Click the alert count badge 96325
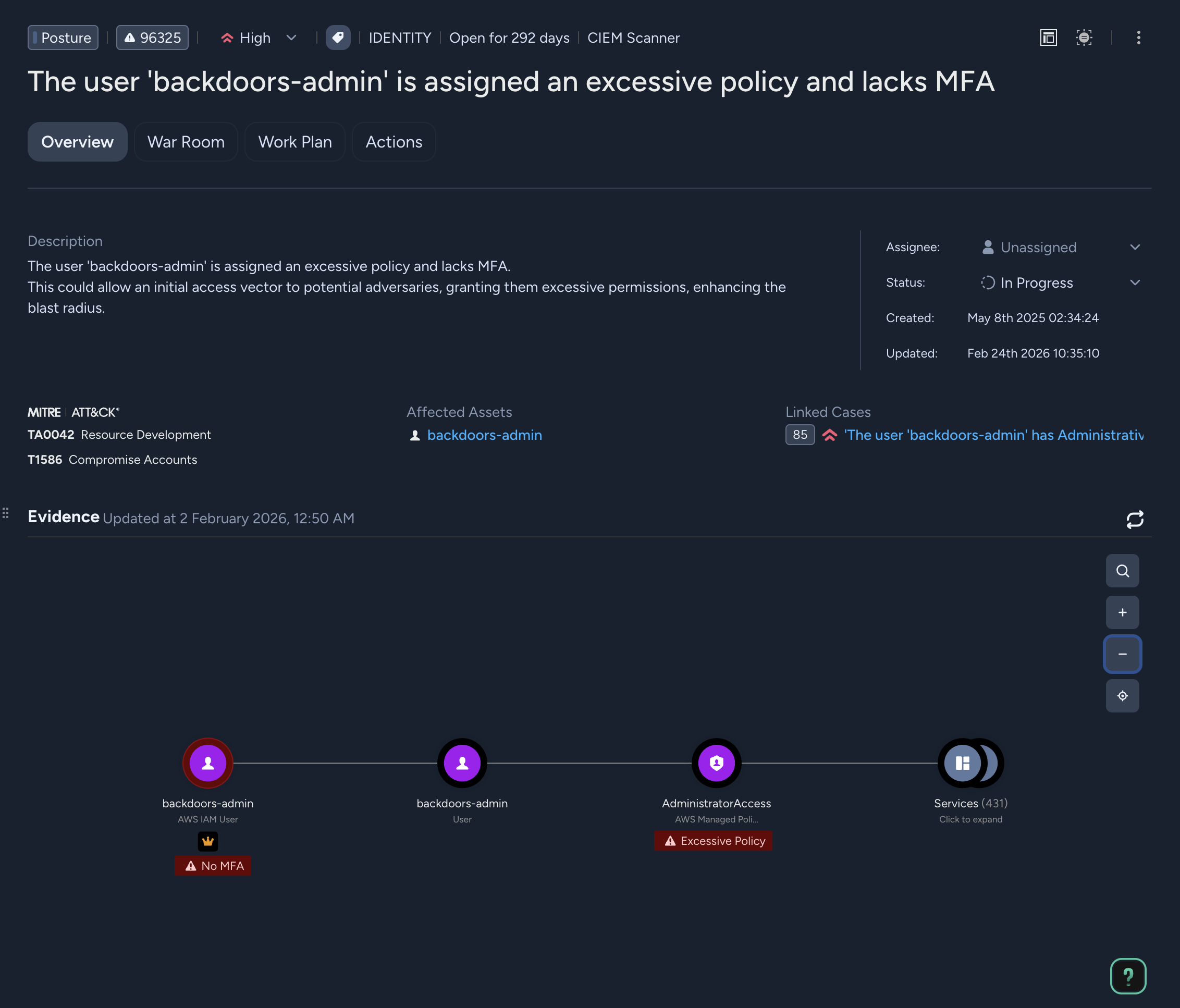1180x1008 pixels. click(x=152, y=38)
